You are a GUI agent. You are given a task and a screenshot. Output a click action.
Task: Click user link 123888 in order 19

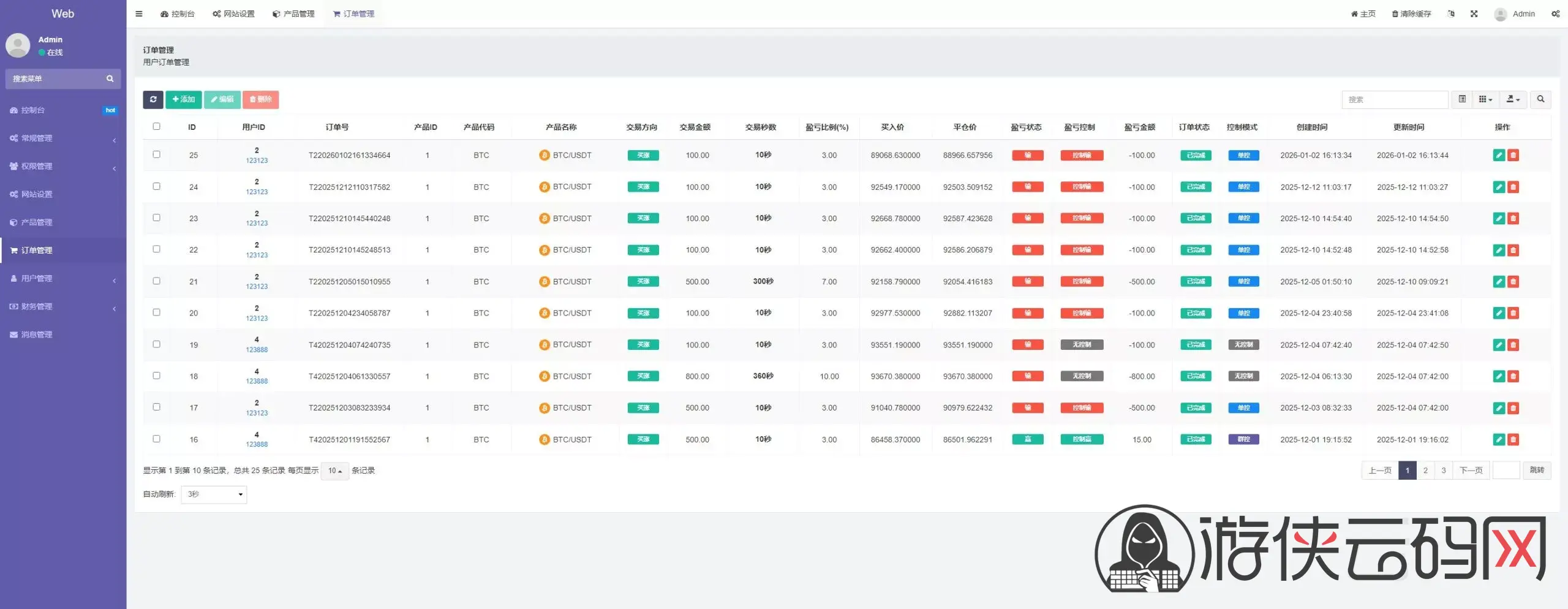(257, 350)
